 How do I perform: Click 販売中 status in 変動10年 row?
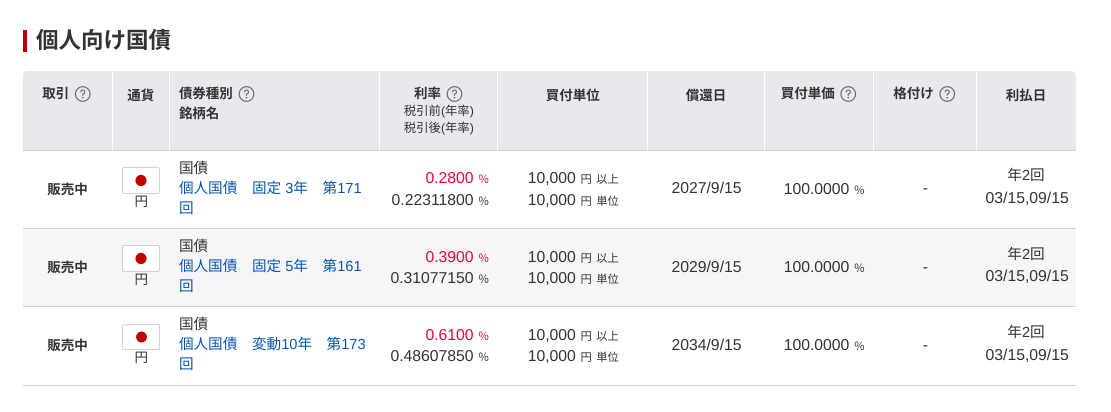67,345
